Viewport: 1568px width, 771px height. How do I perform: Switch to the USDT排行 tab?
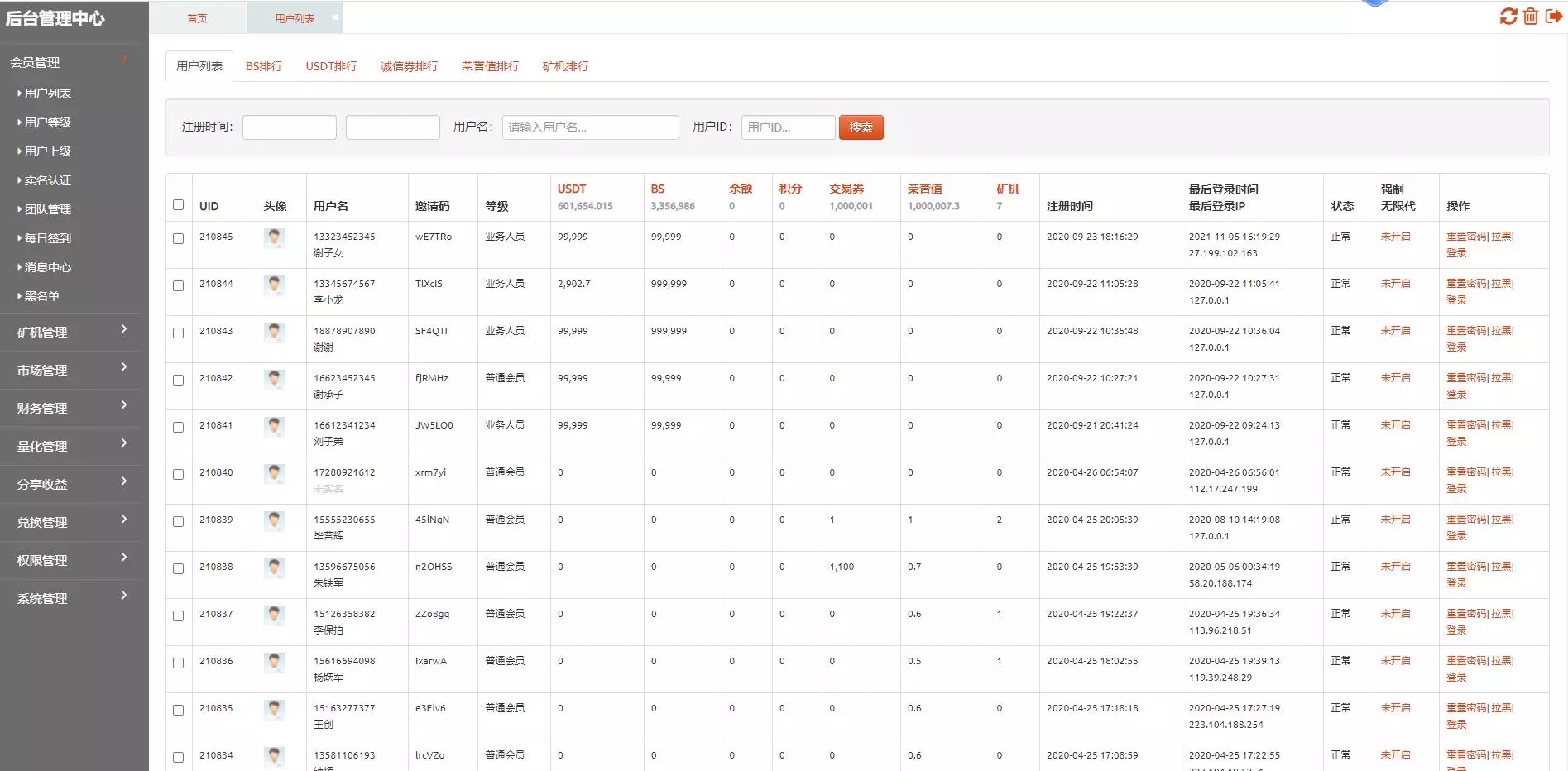point(331,66)
